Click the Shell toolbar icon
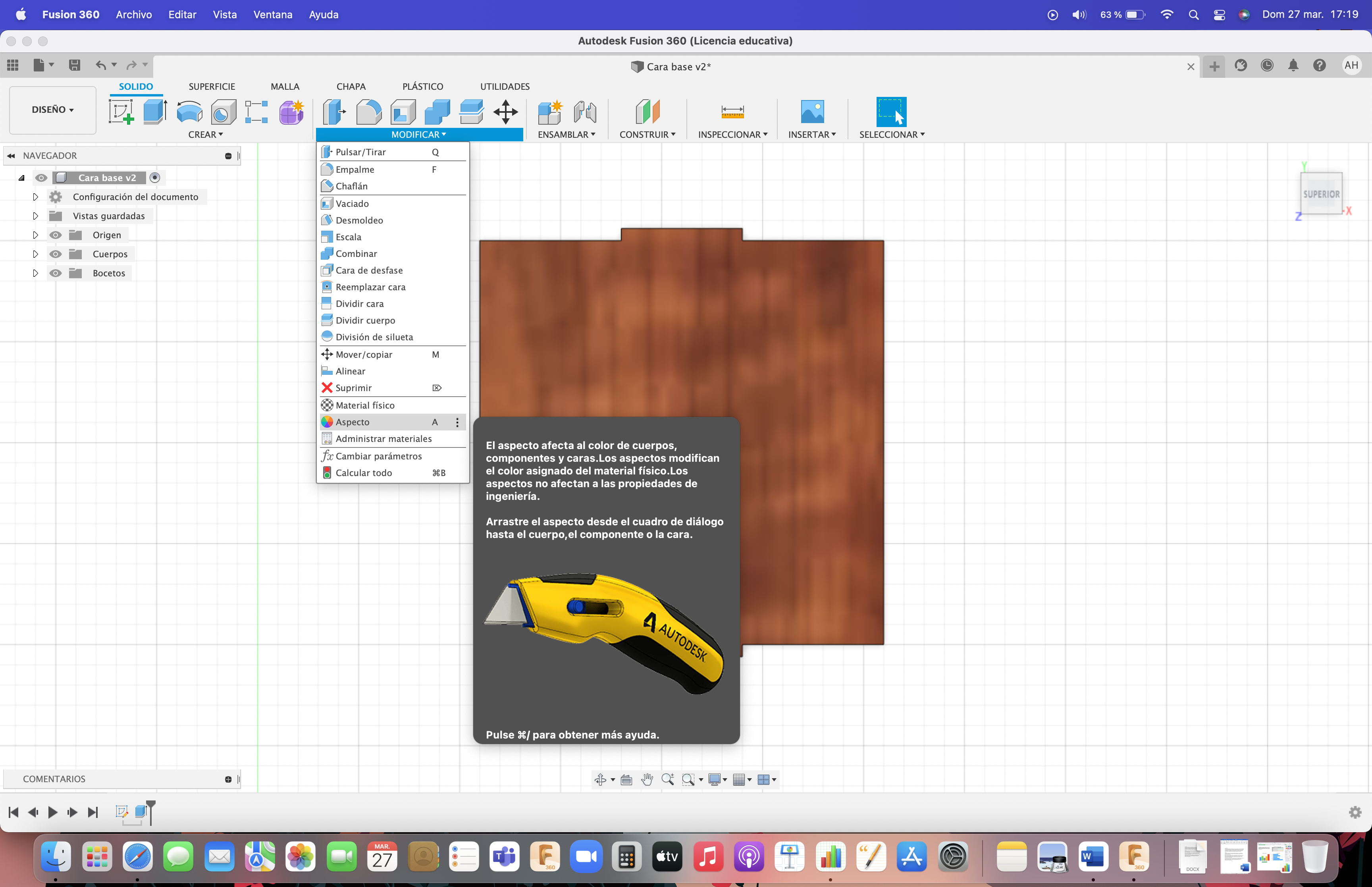 (403, 112)
